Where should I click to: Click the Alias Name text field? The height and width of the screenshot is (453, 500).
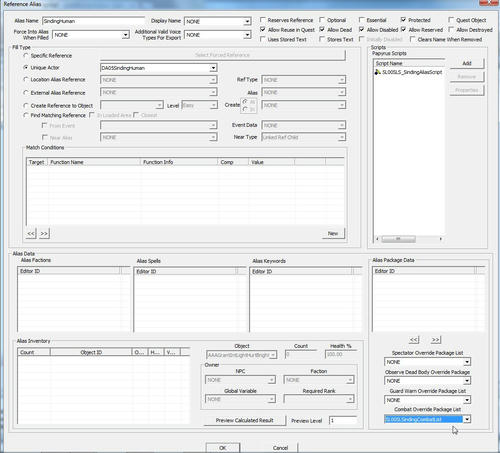click(94, 21)
